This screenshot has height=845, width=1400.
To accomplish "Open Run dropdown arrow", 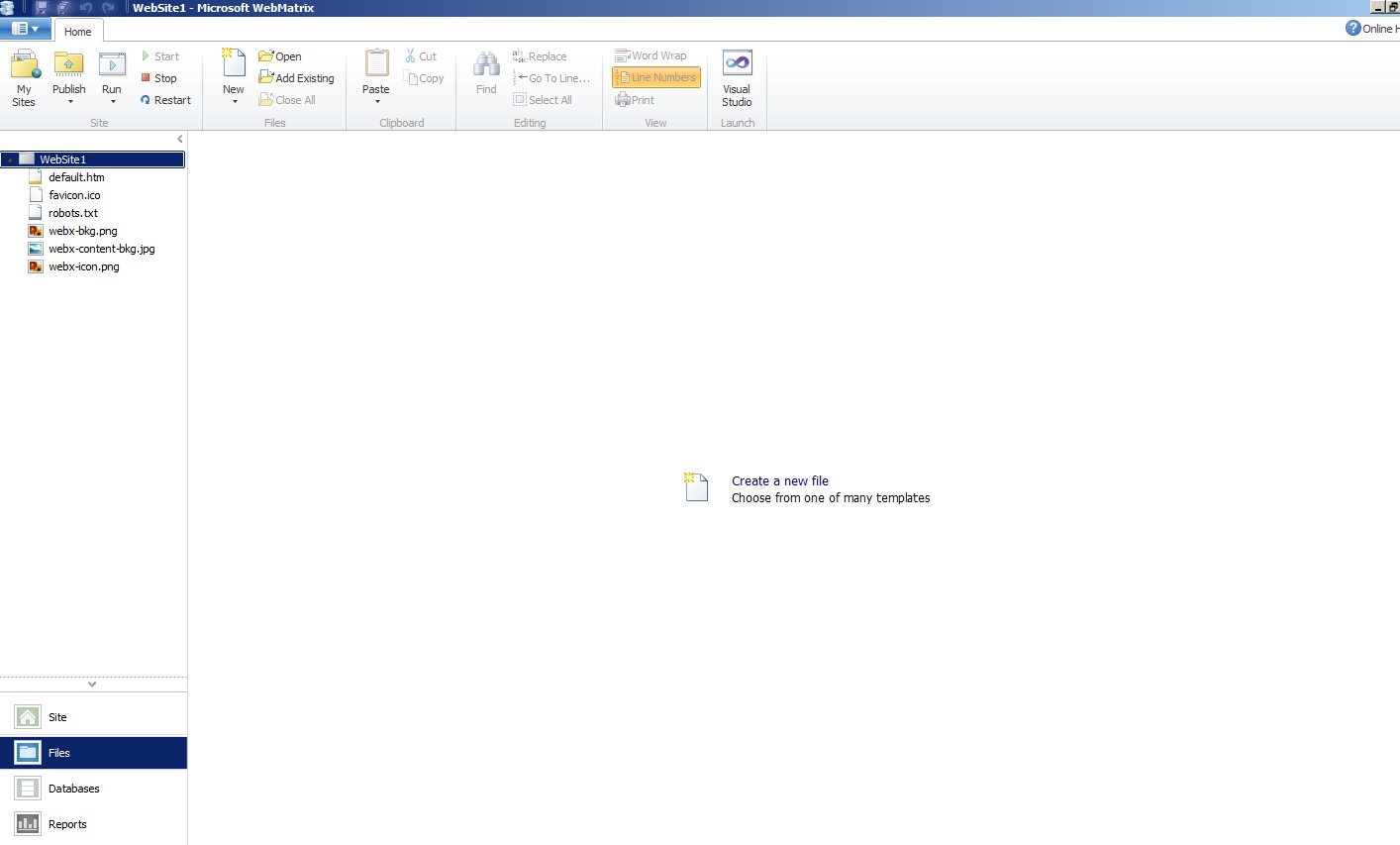I will pyautogui.click(x=113, y=102).
